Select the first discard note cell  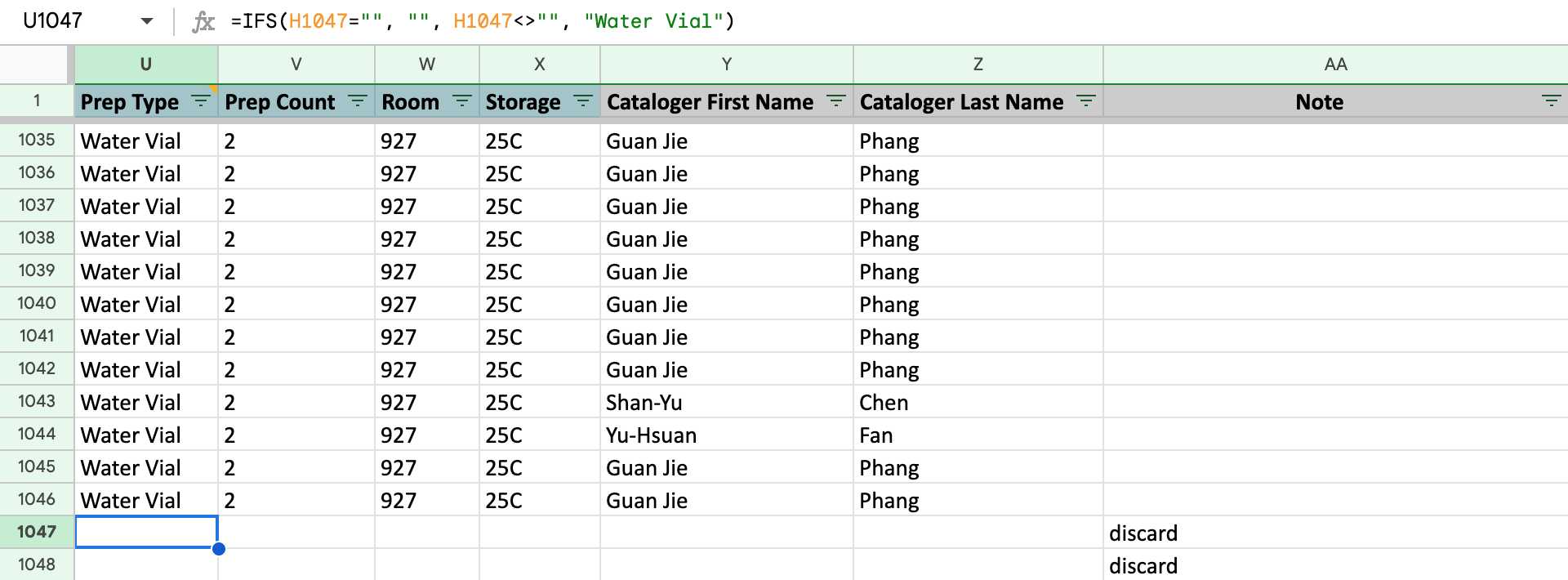[1335, 533]
